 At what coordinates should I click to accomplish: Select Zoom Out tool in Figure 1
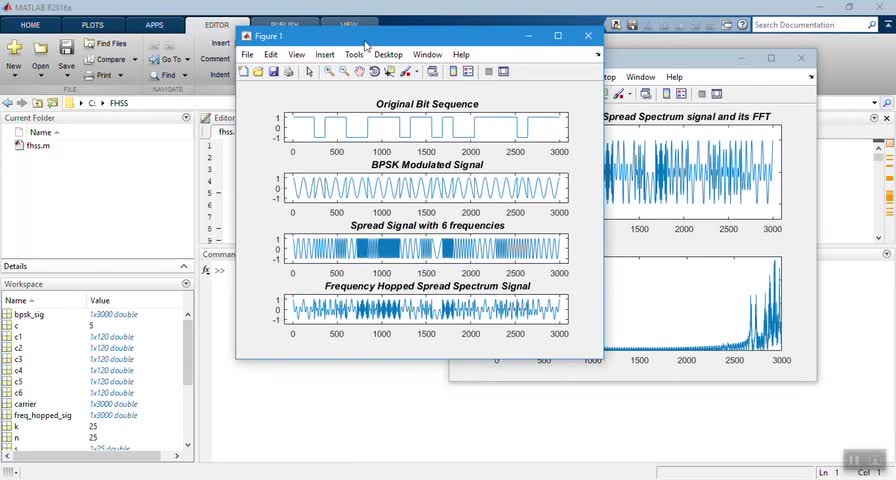(x=344, y=71)
